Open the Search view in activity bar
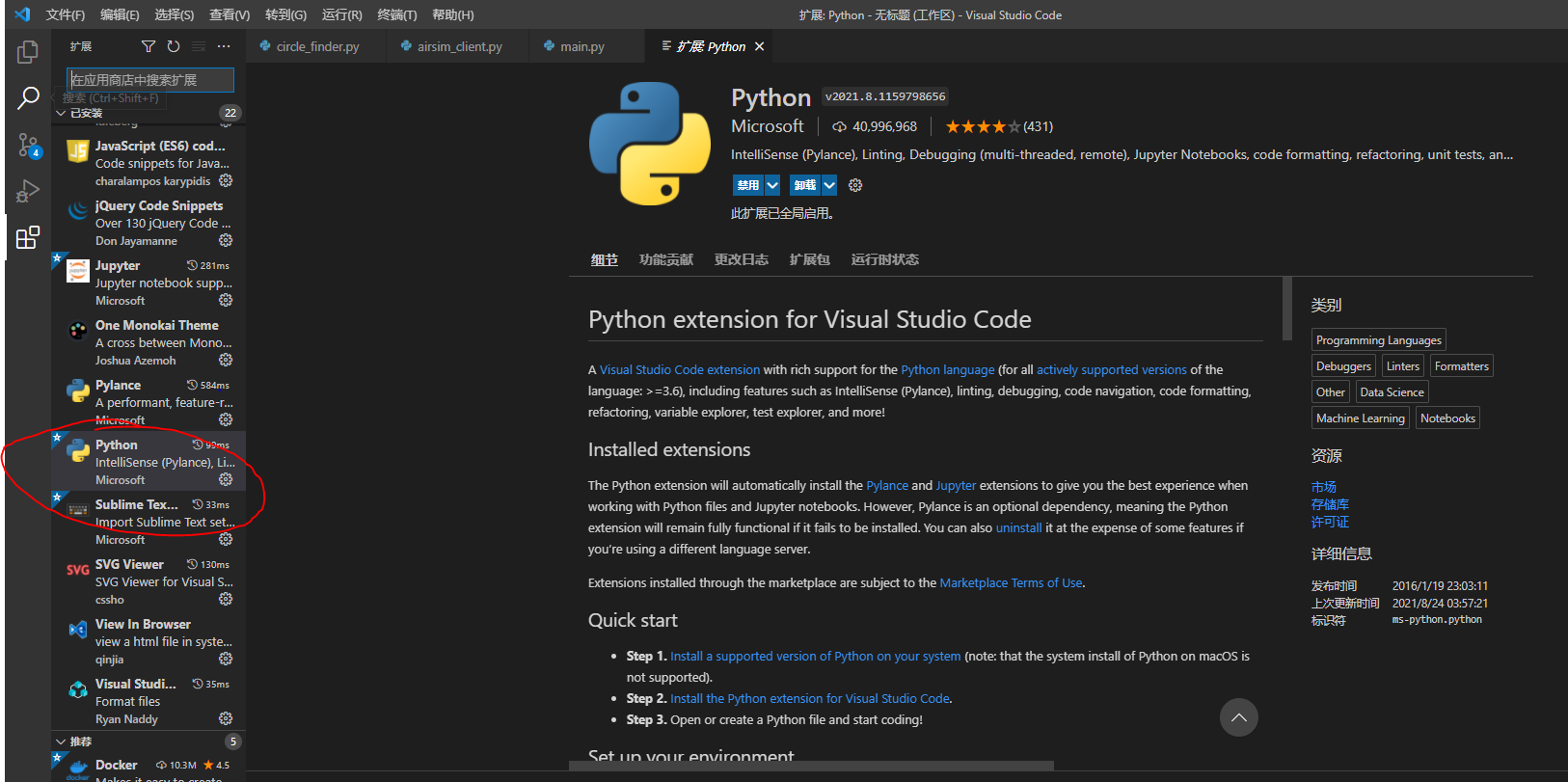This screenshot has height=782, width=1568. [28, 97]
